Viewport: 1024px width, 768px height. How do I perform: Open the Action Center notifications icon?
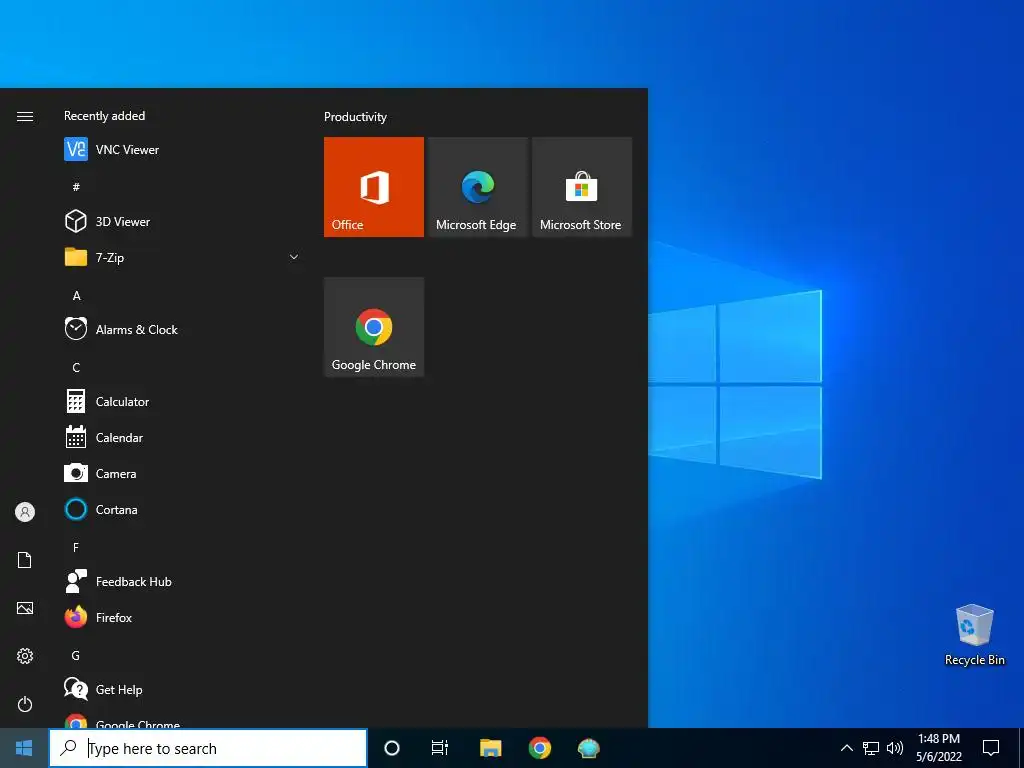point(991,748)
